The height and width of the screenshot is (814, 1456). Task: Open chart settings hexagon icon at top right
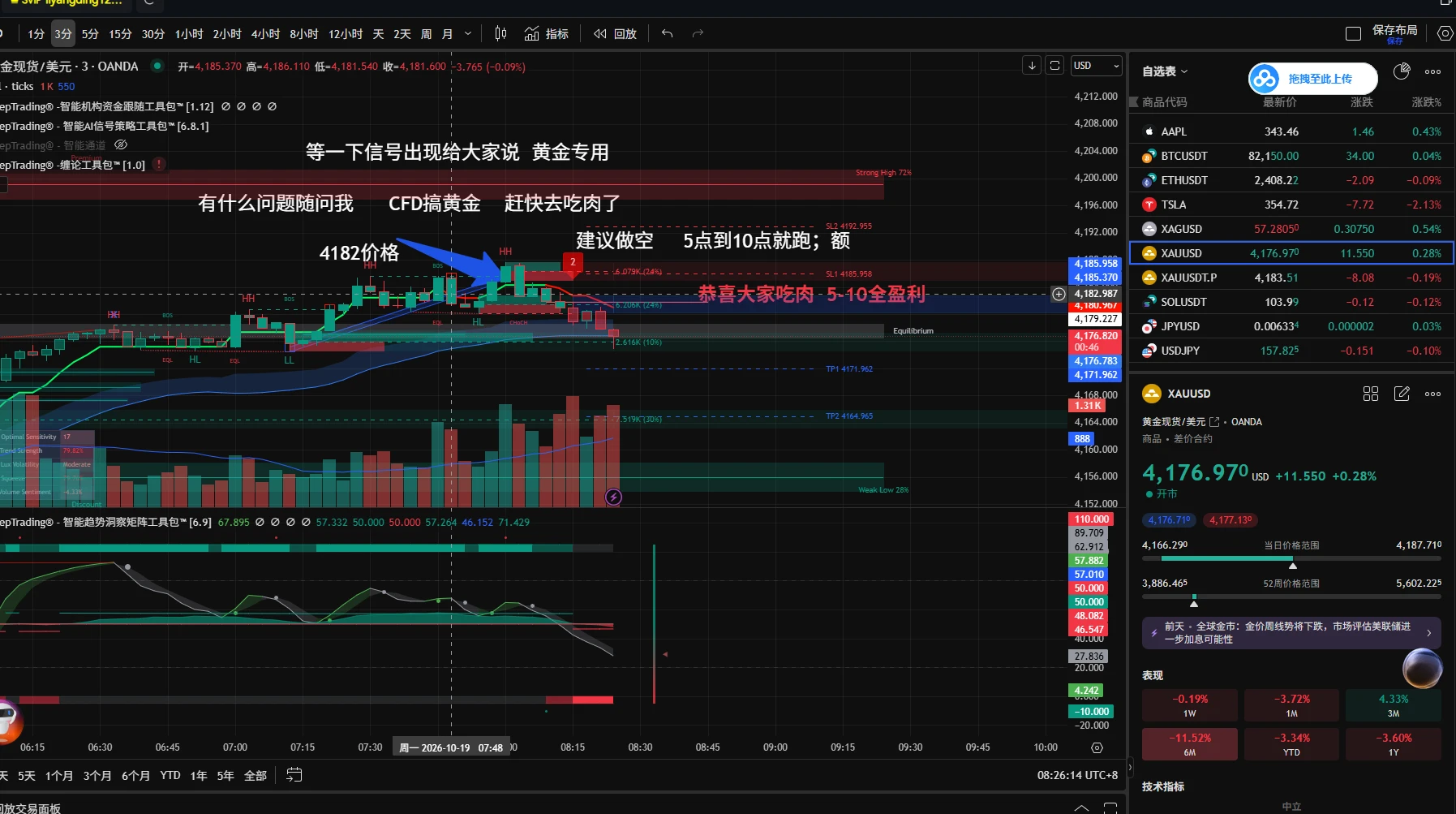1445,33
